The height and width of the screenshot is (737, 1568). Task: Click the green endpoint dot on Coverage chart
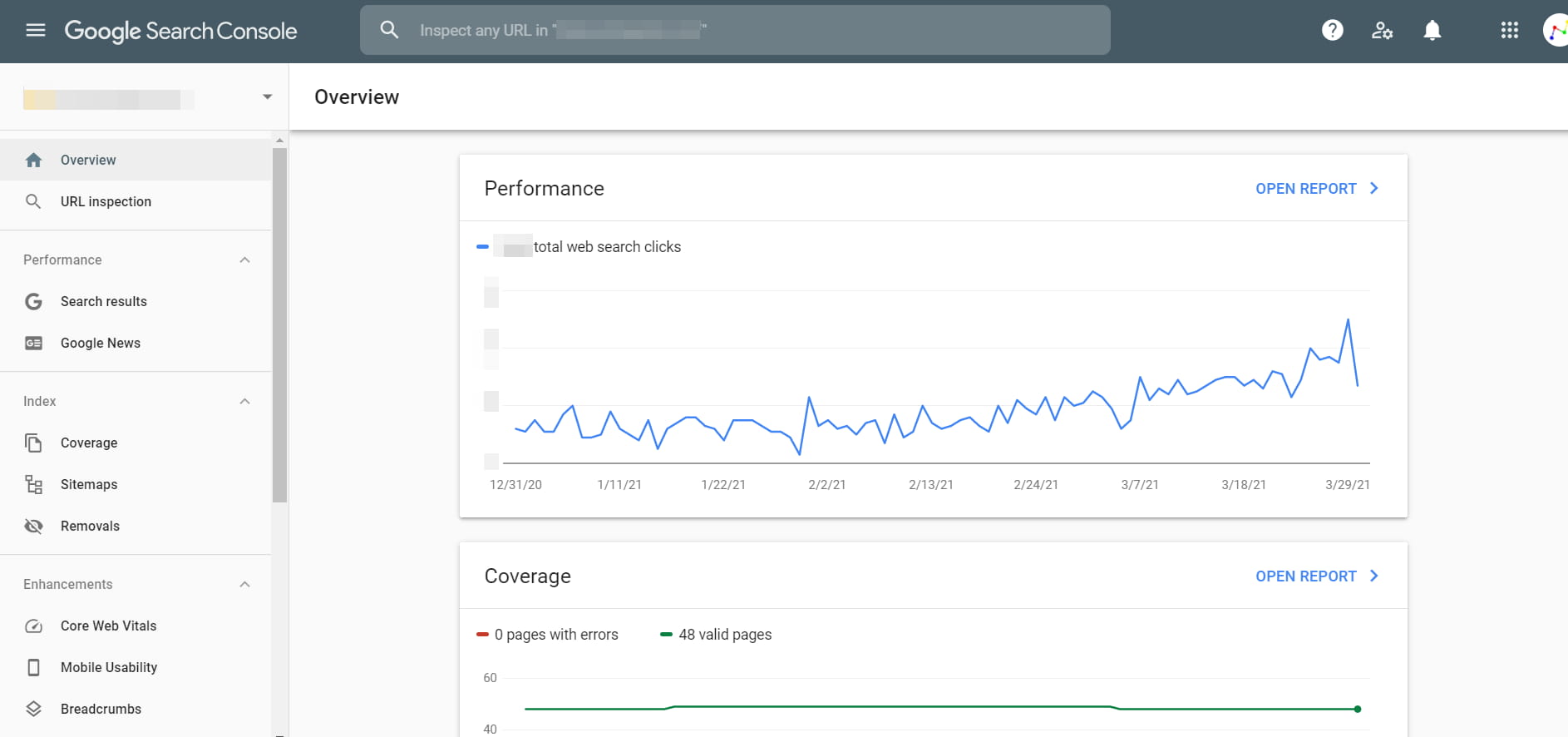pos(1358,709)
